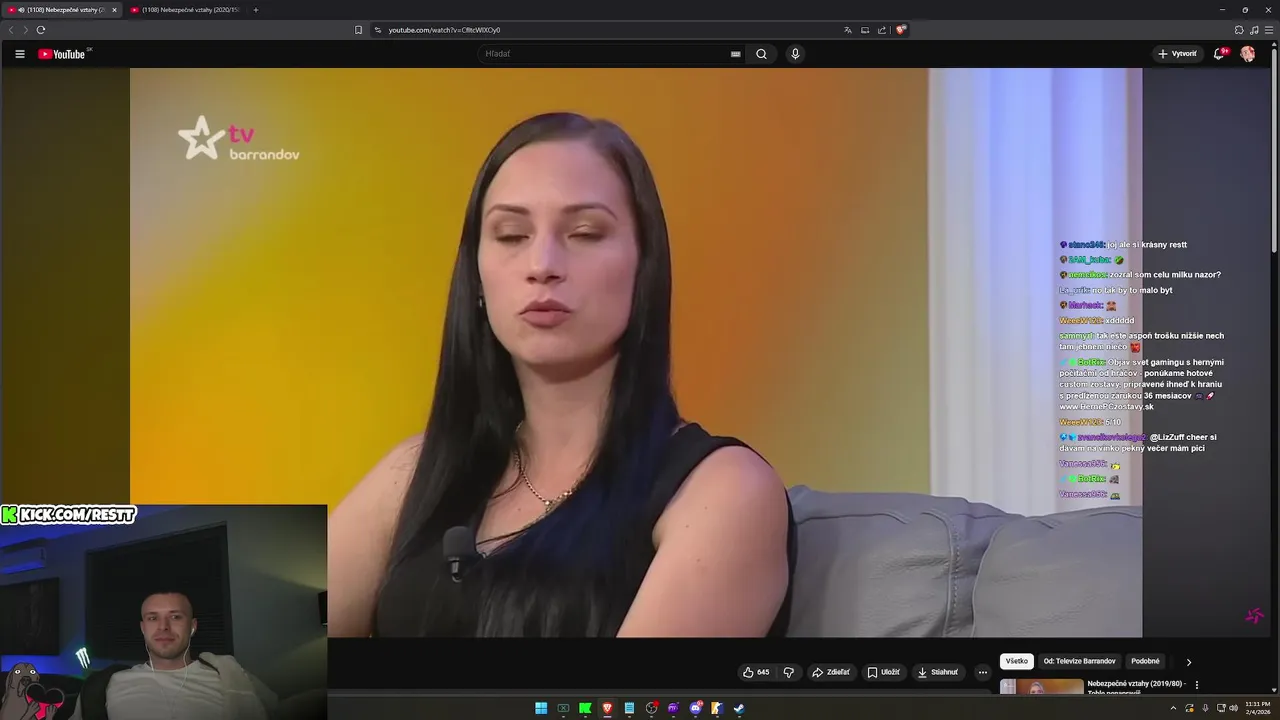The image size is (1280, 720).
Task: Open browser extensions puzzle icon
Action: click(x=1239, y=30)
